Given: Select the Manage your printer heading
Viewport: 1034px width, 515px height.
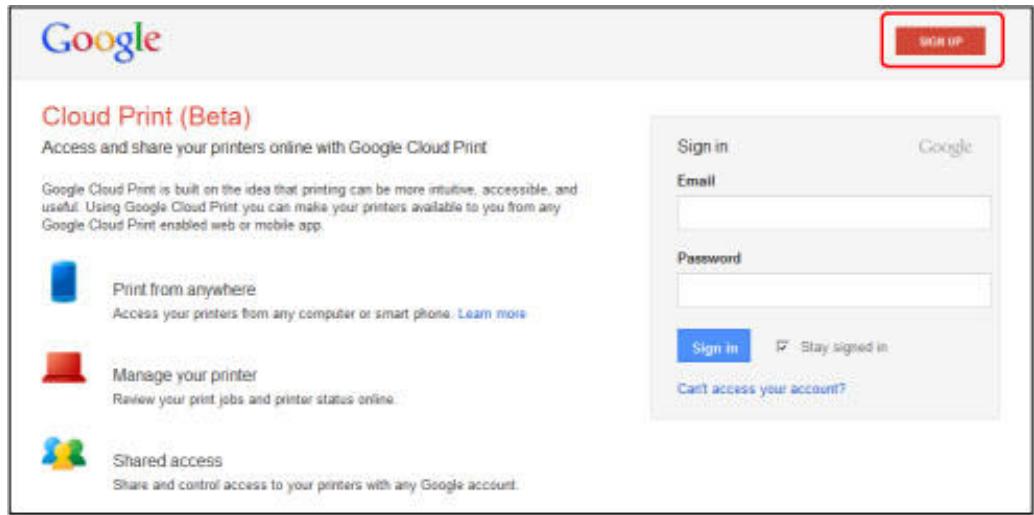Looking at the screenshot, I should pos(185,375).
